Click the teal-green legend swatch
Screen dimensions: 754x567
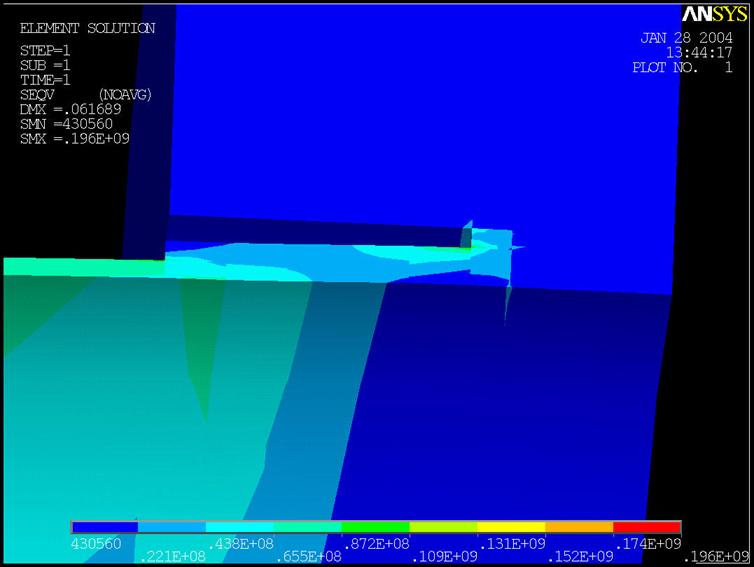click(307, 527)
